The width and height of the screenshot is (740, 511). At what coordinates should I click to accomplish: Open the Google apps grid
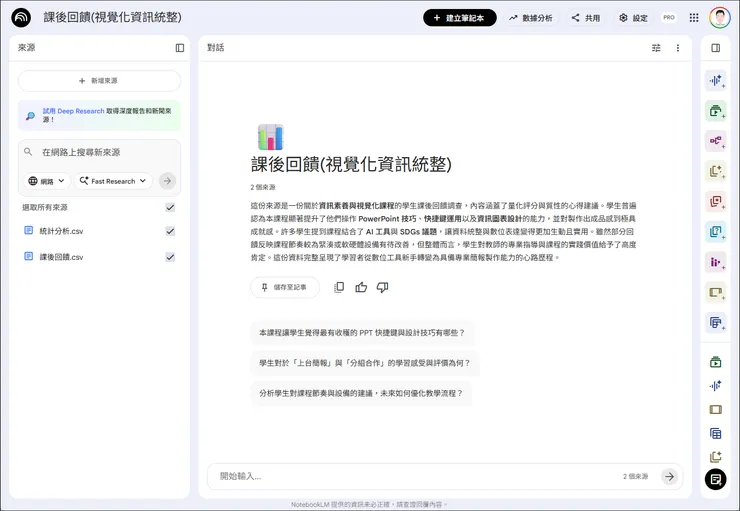click(694, 18)
